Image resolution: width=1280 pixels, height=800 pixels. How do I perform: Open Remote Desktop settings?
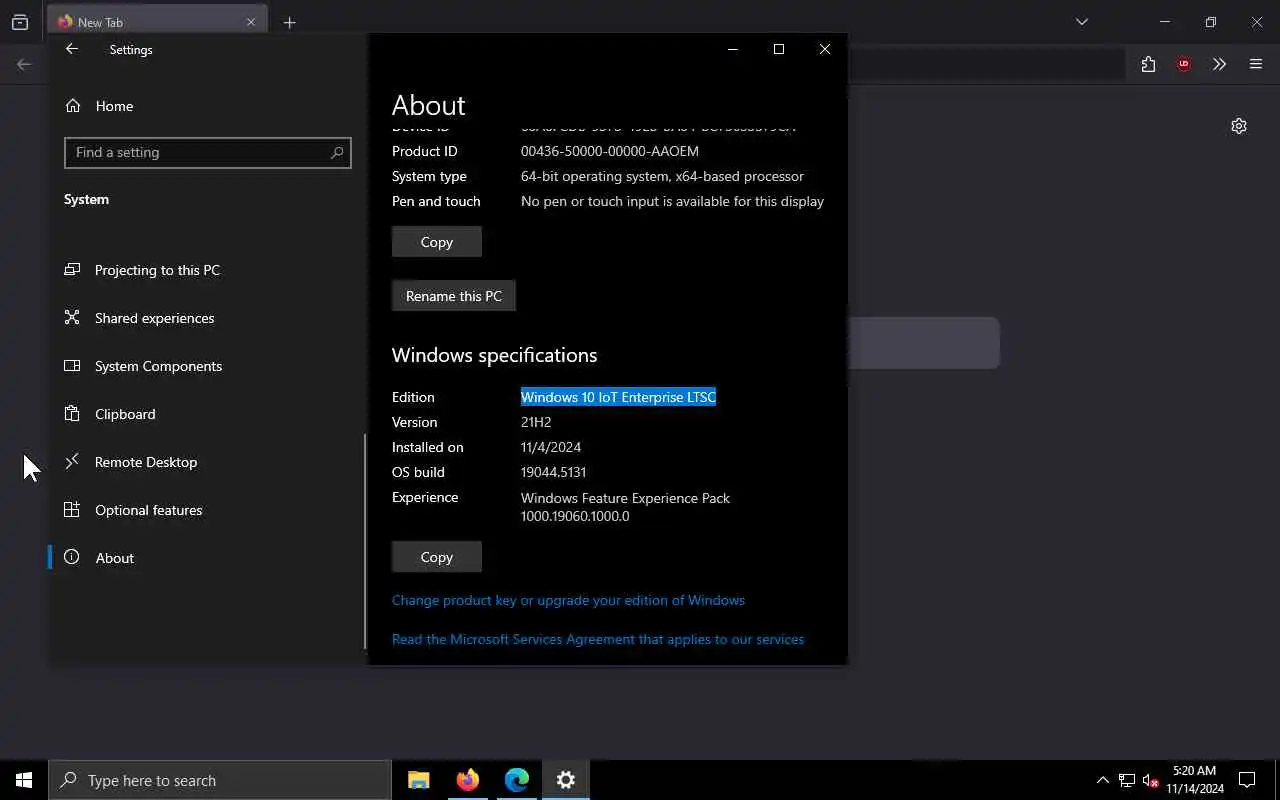point(146,462)
